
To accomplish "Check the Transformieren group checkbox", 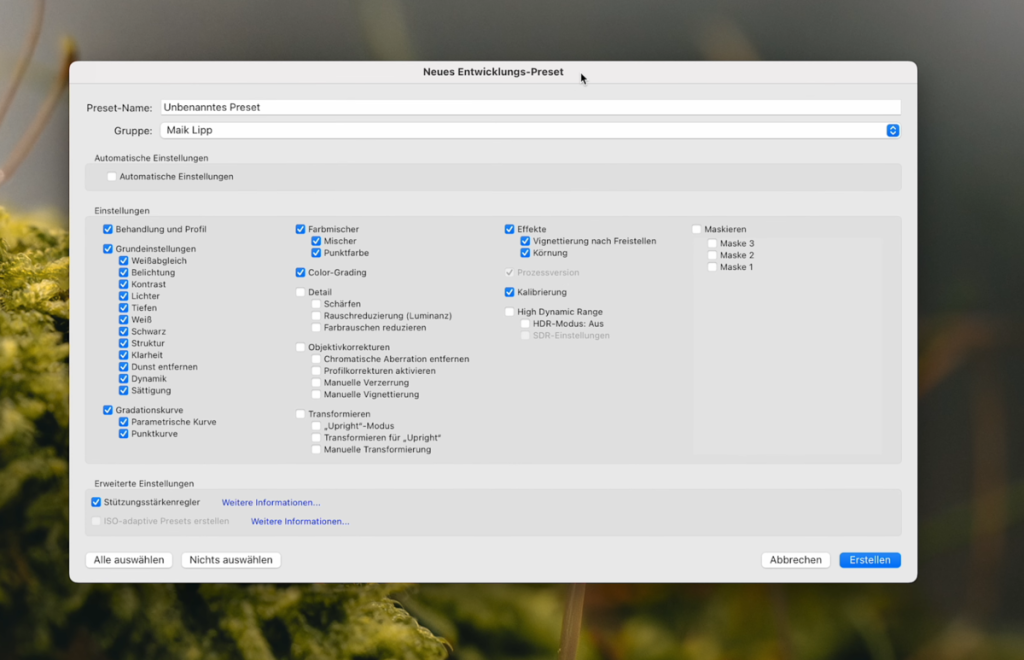I will (x=300, y=414).
